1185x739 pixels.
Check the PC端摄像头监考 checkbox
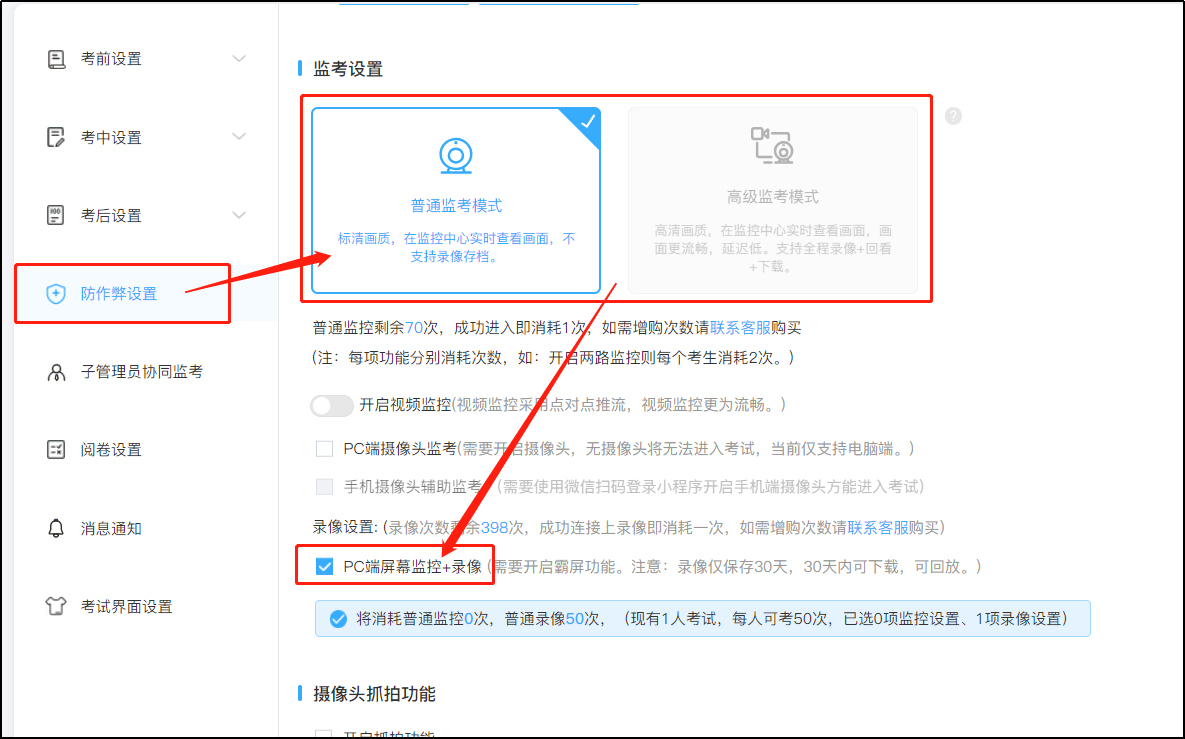(324, 449)
